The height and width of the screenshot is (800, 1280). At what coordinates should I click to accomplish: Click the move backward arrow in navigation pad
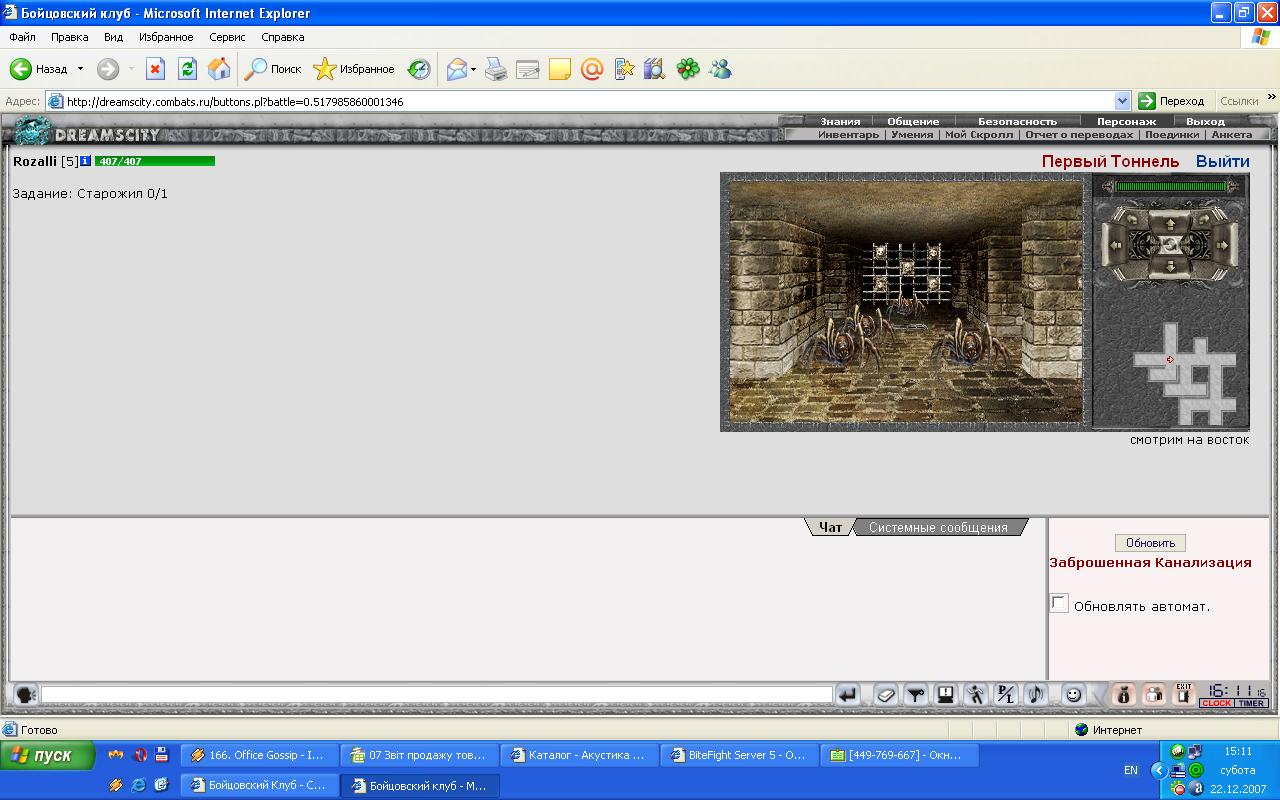(1170, 266)
